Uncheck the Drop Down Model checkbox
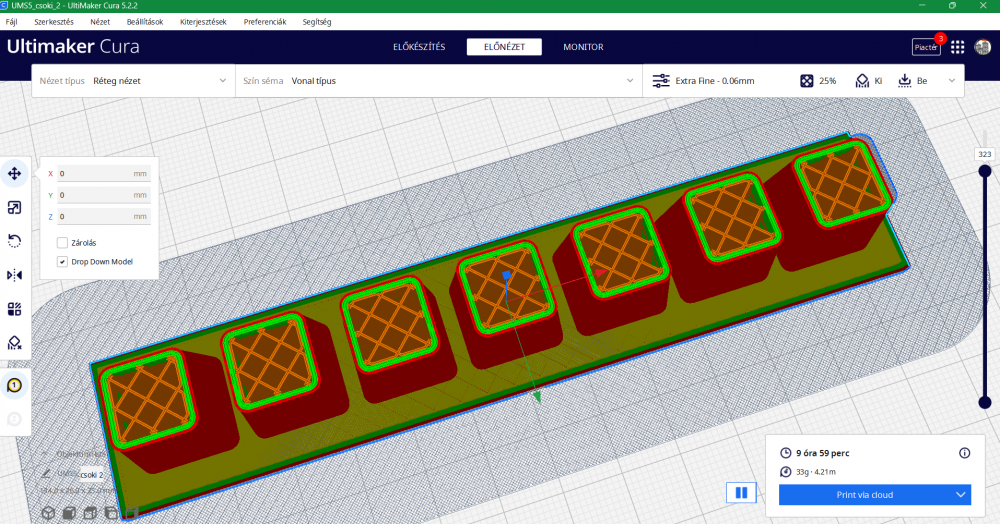The width and height of the screenshot is (1000, 524). click(63, 261)
